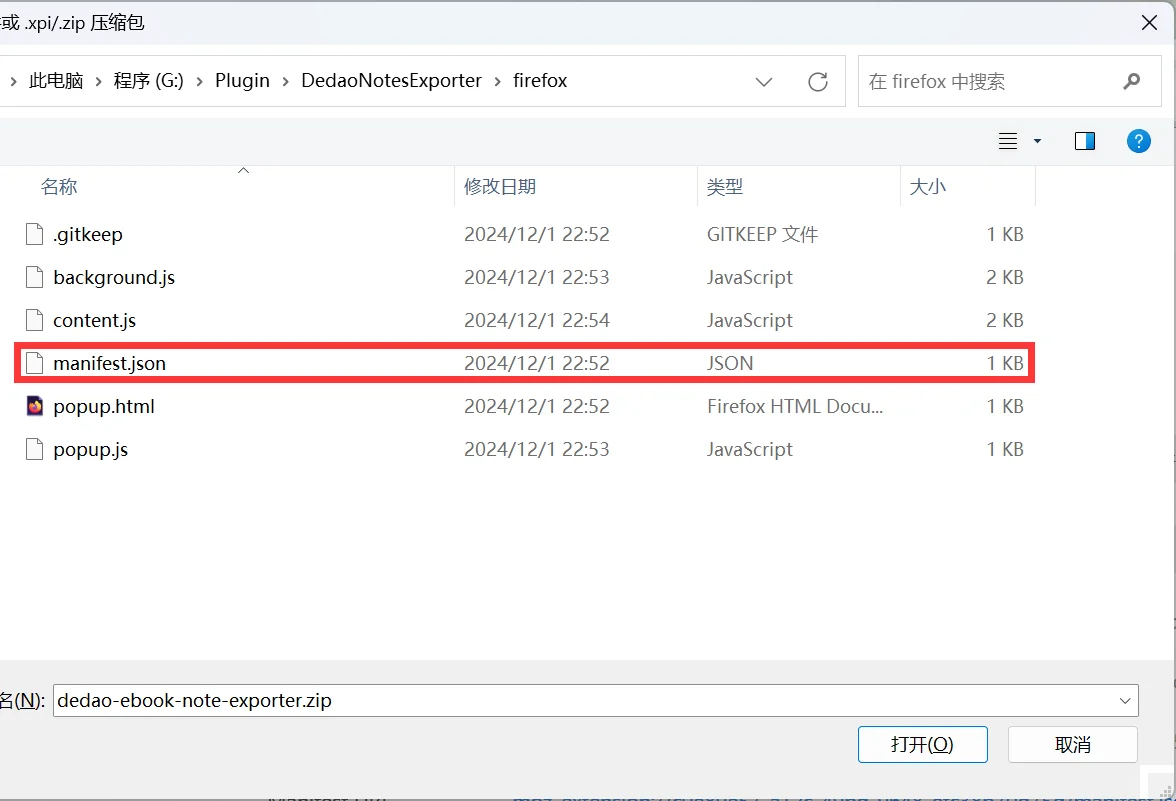Navigate to DedaoNotesExporter breadcrumb
Viewport: 1176px width, 801px height.
[392, 80]
